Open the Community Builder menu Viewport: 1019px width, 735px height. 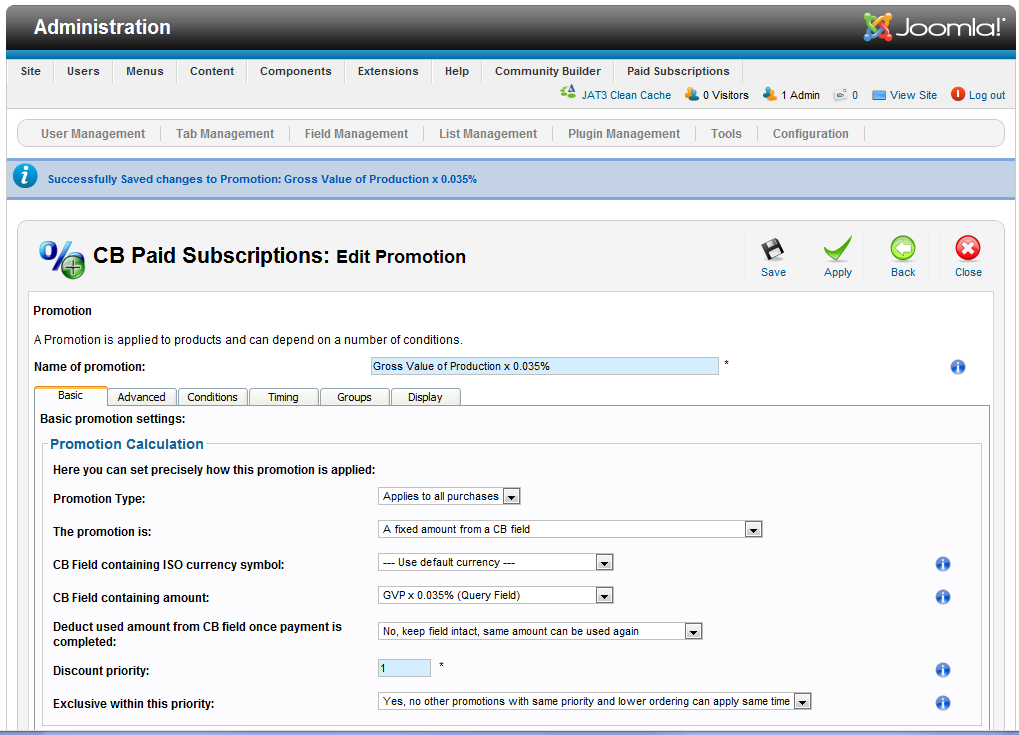coord(548,71)
